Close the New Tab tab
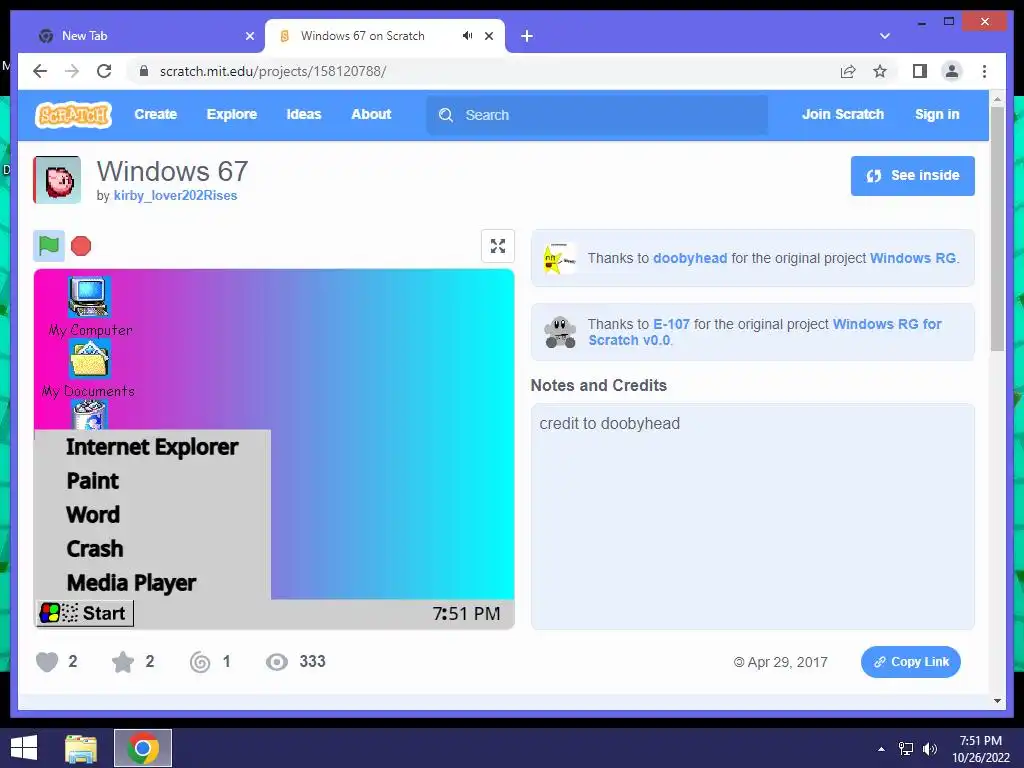This screenshot has height=768, width=1024. 249,36
